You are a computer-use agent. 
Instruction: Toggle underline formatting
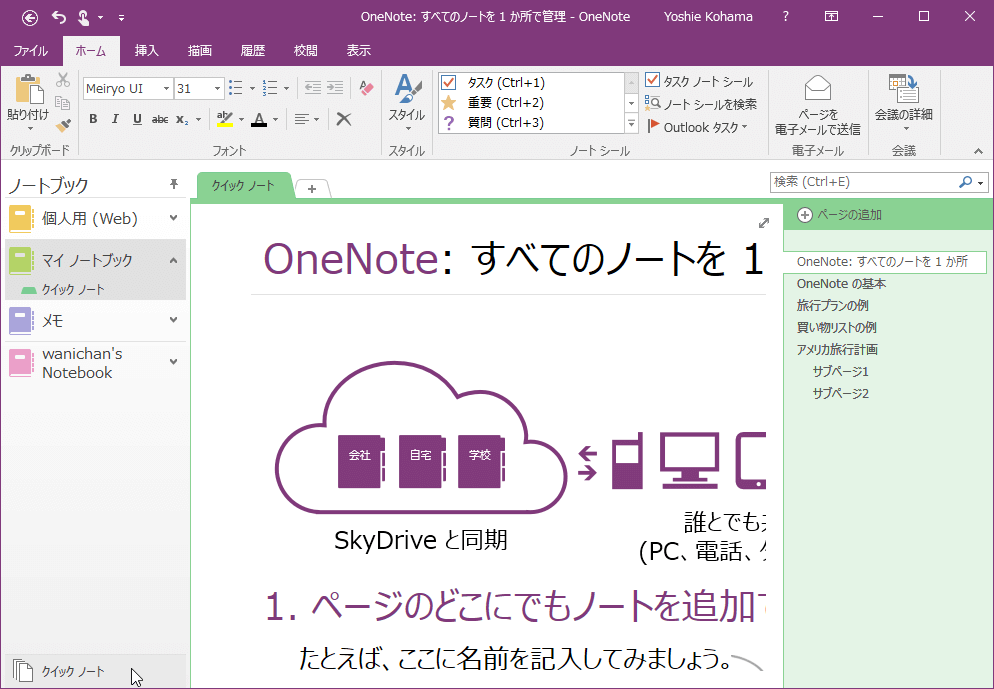tap(137, 120)
